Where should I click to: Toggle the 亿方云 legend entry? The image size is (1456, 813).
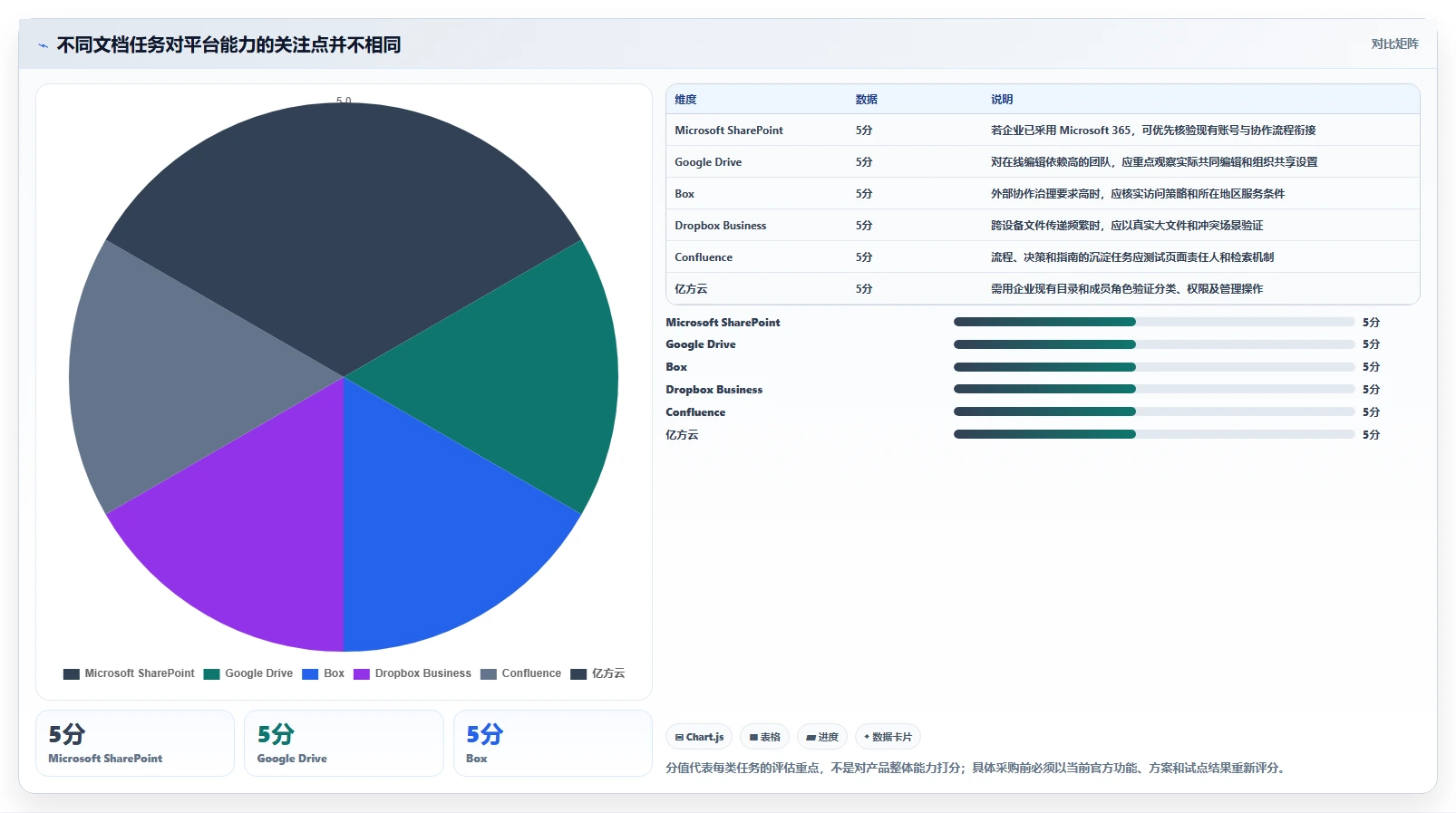click(598, 673)
